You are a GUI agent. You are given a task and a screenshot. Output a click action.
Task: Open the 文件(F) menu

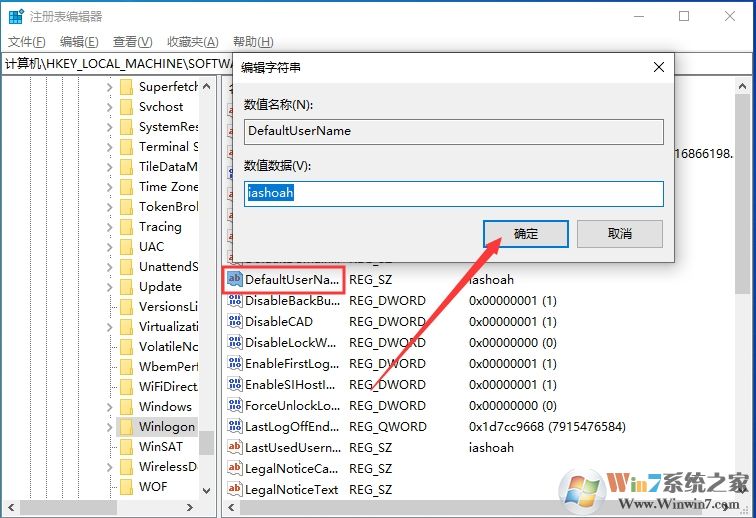click(27, 42)
